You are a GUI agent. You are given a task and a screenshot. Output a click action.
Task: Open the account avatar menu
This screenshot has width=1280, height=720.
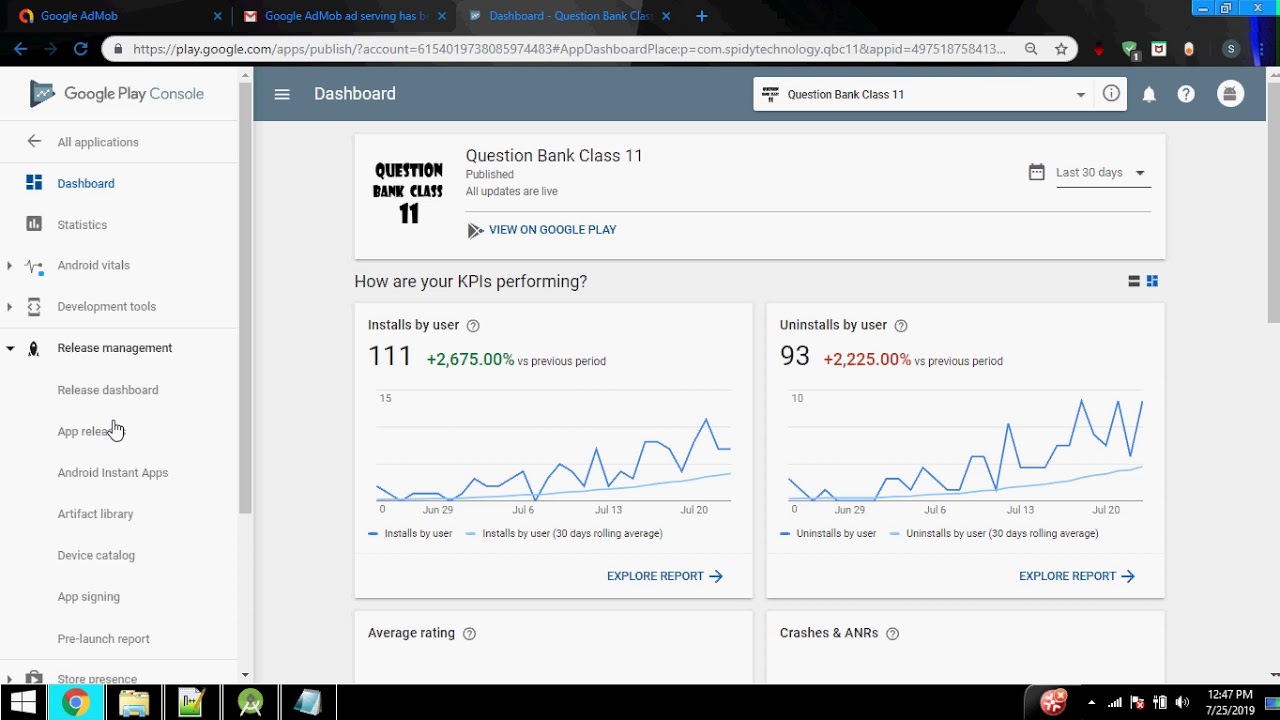click(x=1230, y=94)
